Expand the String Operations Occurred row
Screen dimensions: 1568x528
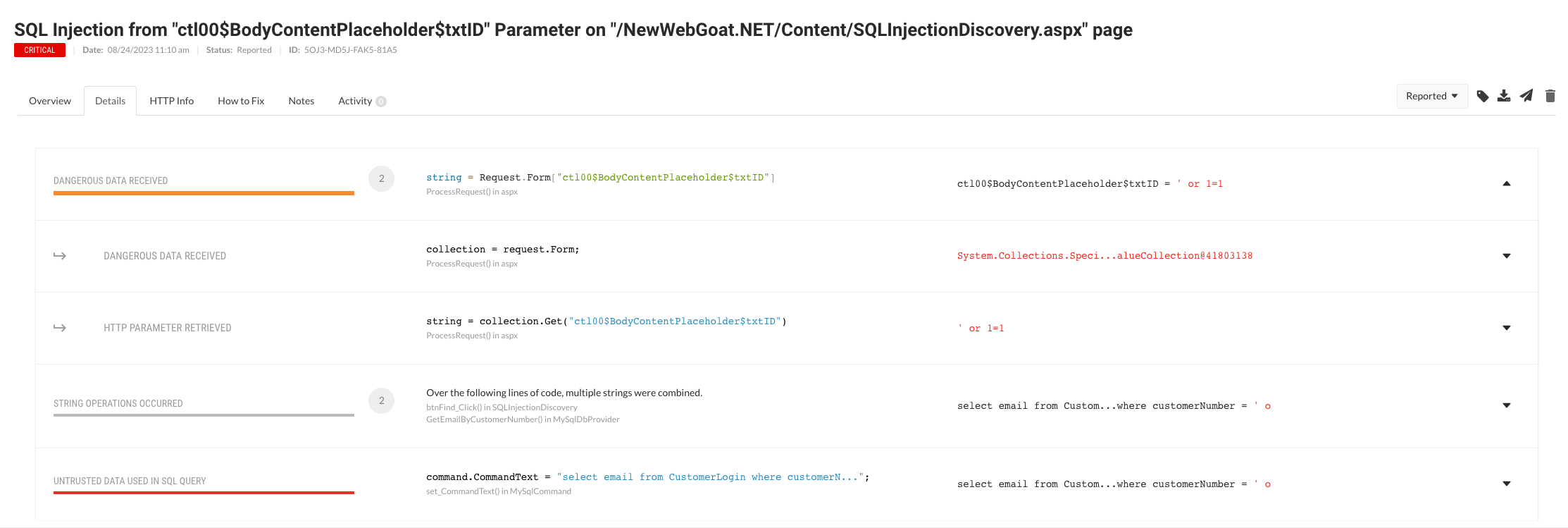[1507, 405]
